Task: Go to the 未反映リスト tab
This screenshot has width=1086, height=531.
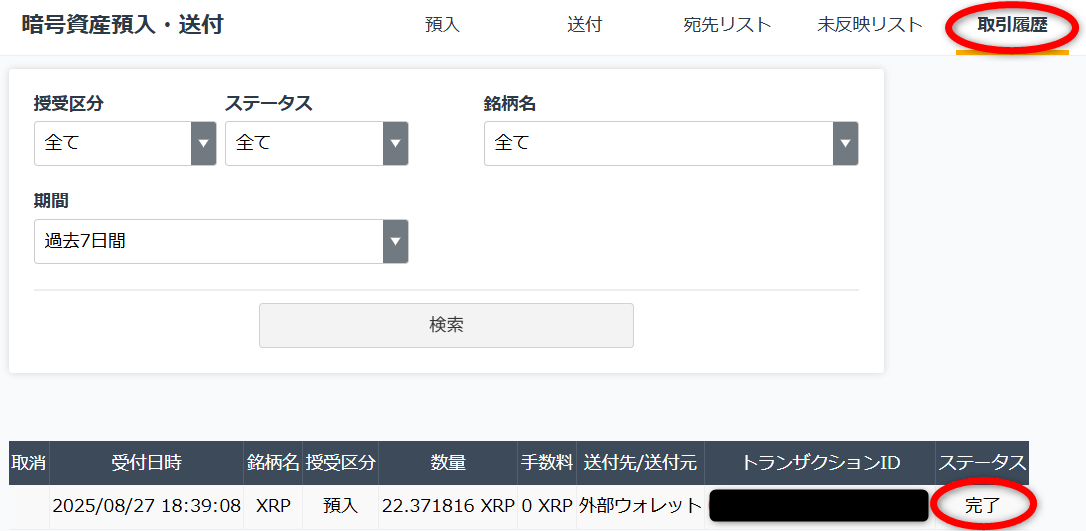Action: coord(870,26)
